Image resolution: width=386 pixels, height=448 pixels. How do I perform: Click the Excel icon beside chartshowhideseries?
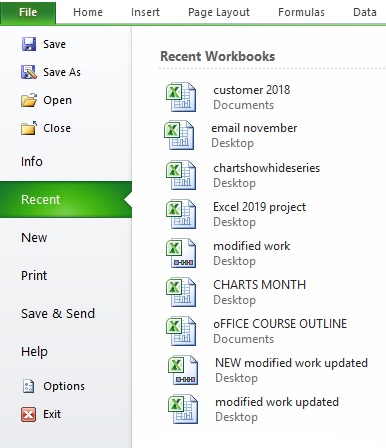point(181,175)
